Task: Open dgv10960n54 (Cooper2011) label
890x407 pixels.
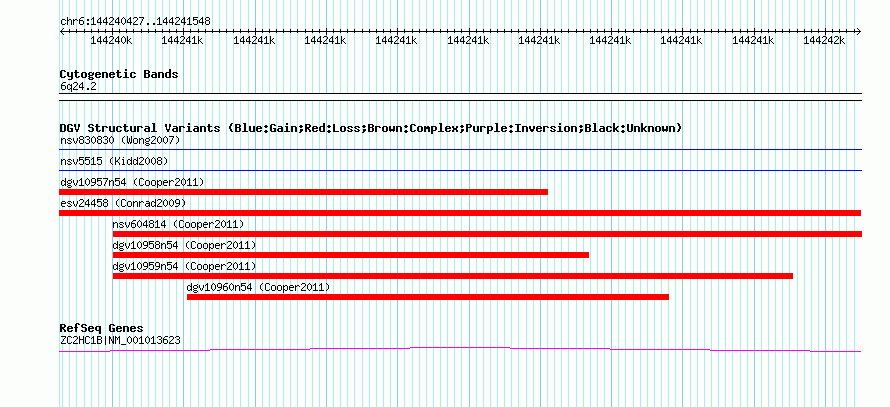Action: tap(258, 287)
